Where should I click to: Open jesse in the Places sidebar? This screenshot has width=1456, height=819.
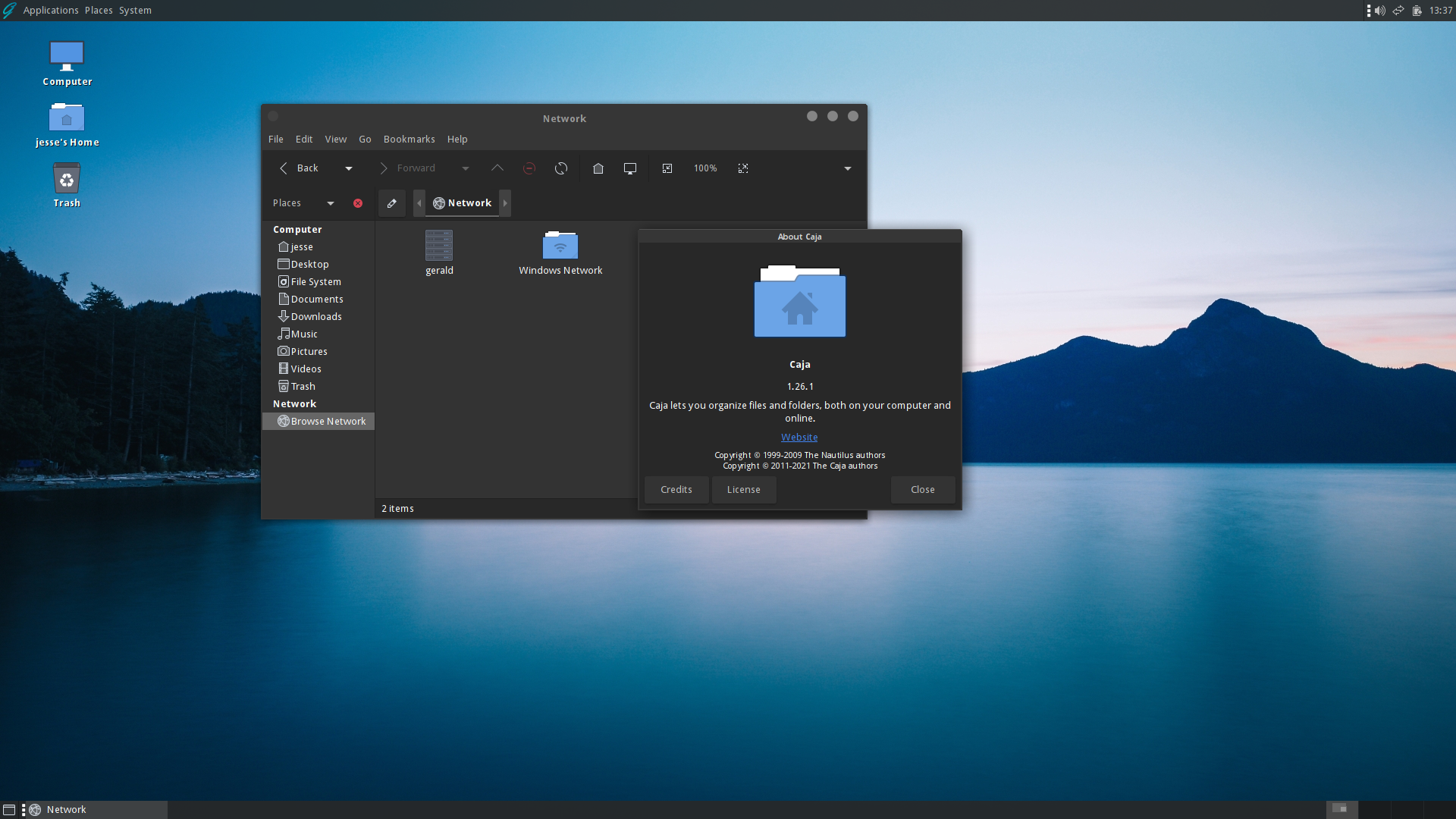[x=318, y=247]
